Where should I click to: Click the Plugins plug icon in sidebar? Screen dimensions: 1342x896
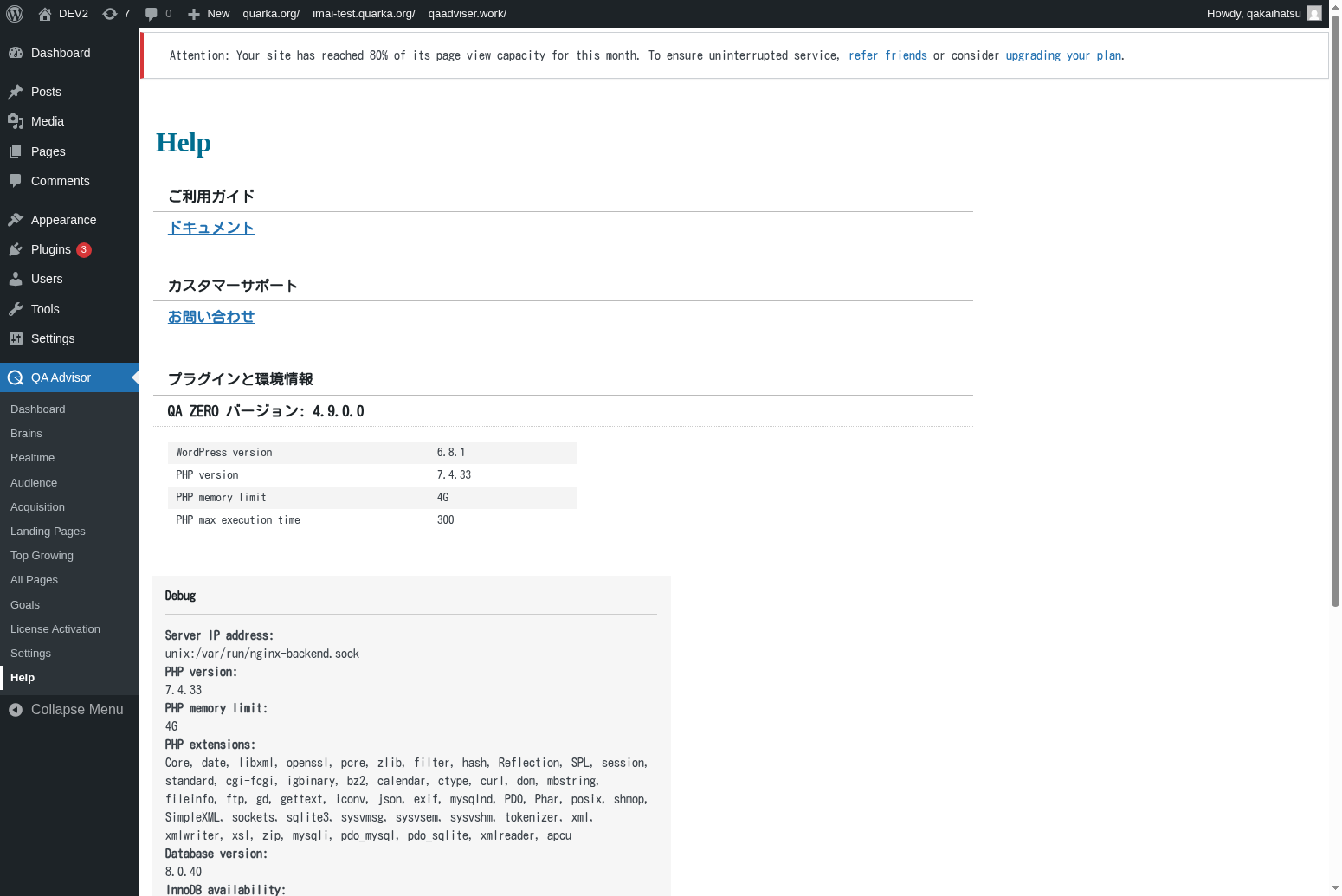pos(16,249)
